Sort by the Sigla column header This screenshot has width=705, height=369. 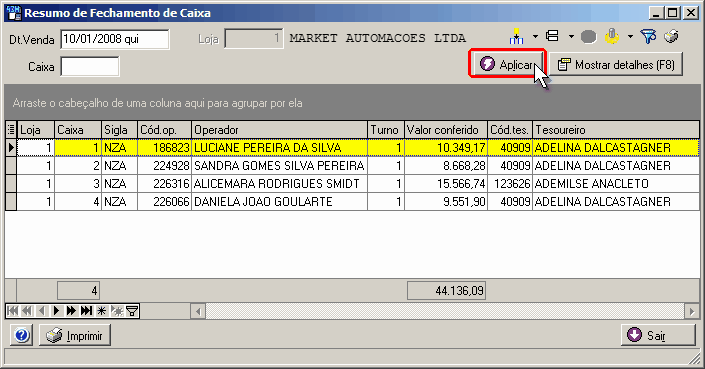click(x=120, y=130)
